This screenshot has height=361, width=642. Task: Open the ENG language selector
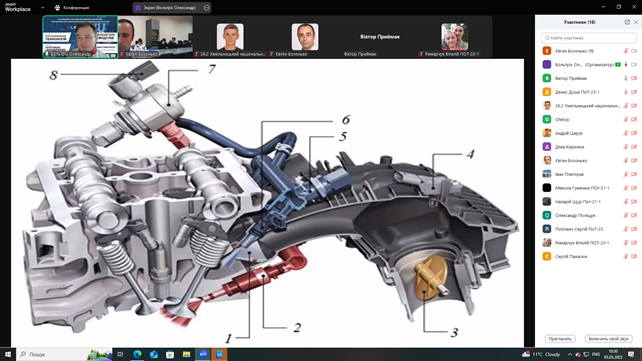pyautogui.click(x=596, y=354)
